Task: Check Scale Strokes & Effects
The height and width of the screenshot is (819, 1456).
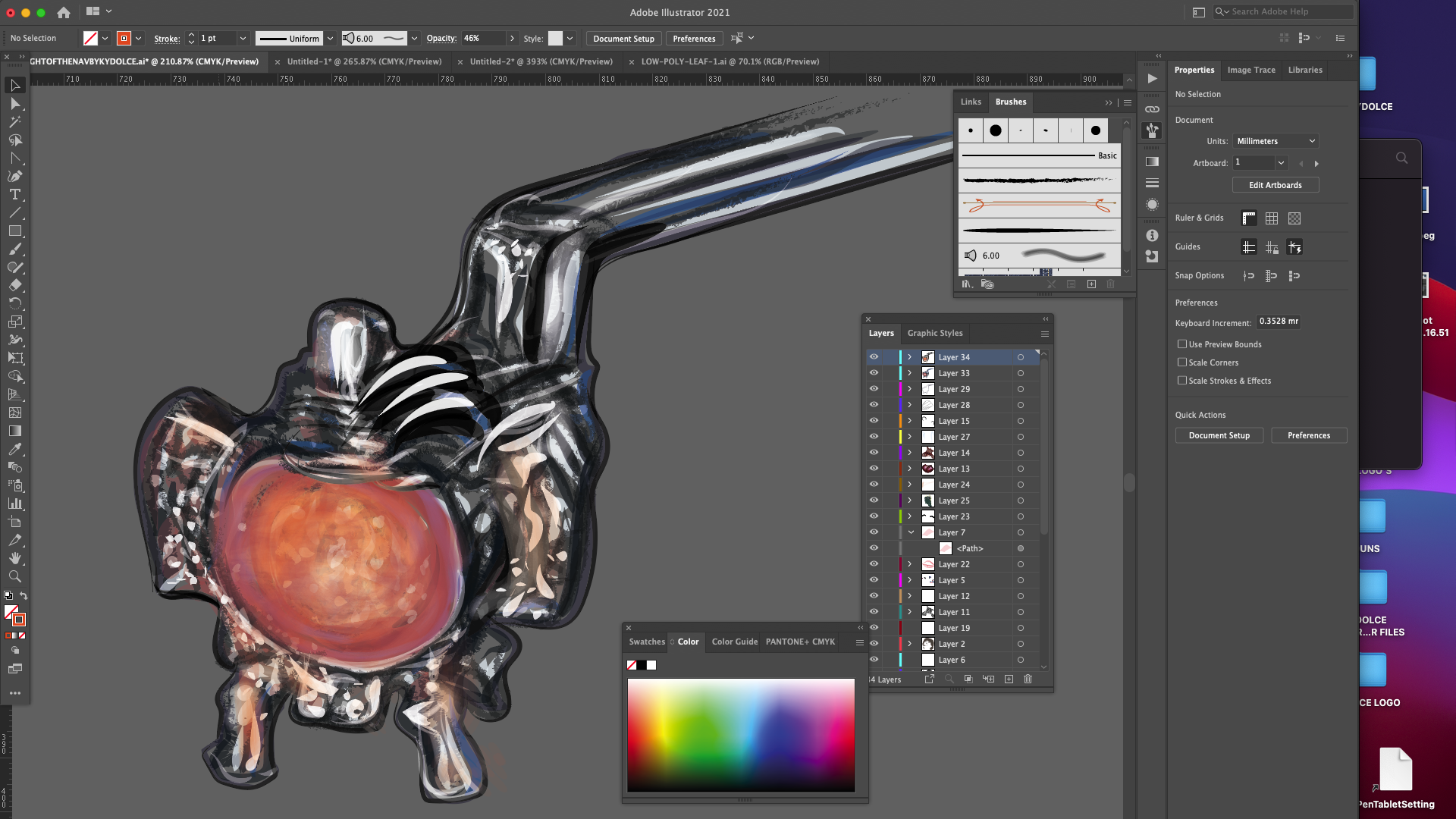Action: 1181,381
